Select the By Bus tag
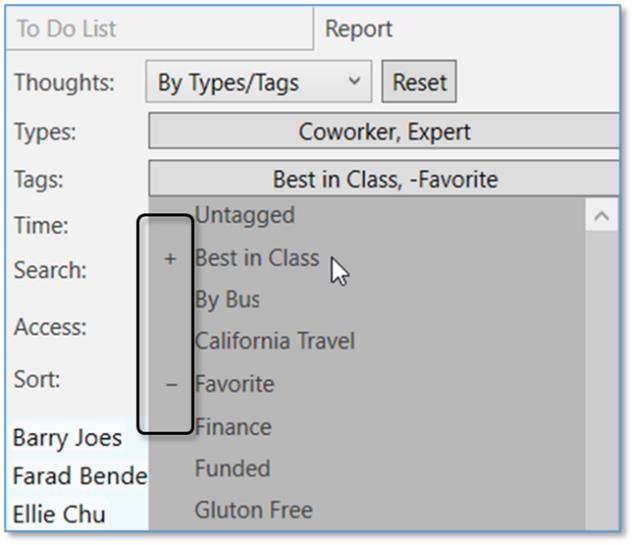The width and height of the screenshot is (634, 545). coord(227,299)
